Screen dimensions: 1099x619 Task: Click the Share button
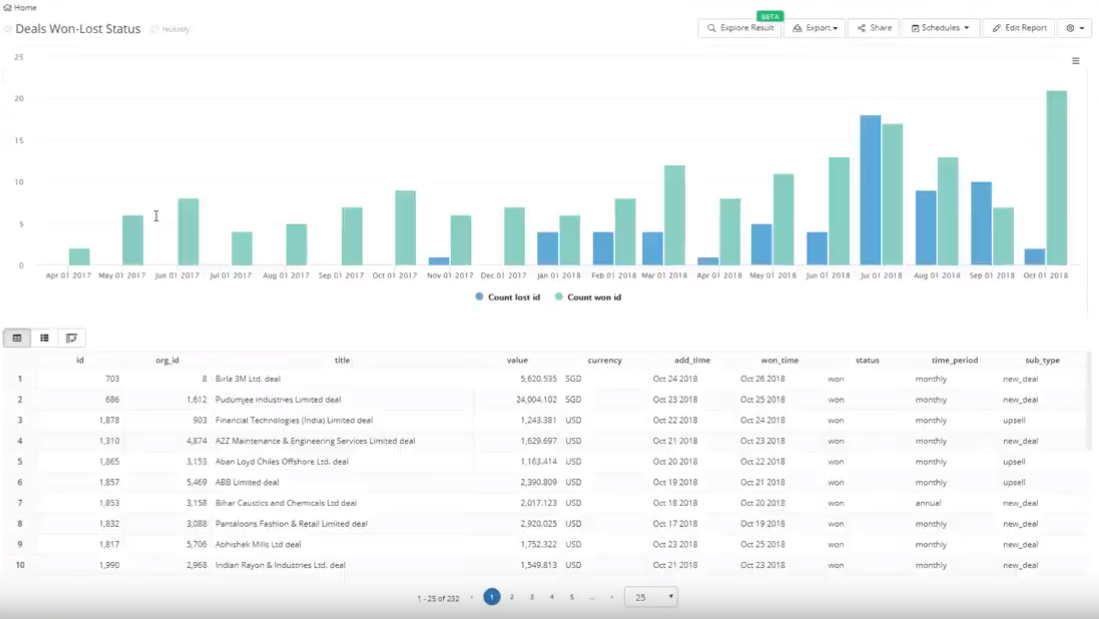click(874, 28)
